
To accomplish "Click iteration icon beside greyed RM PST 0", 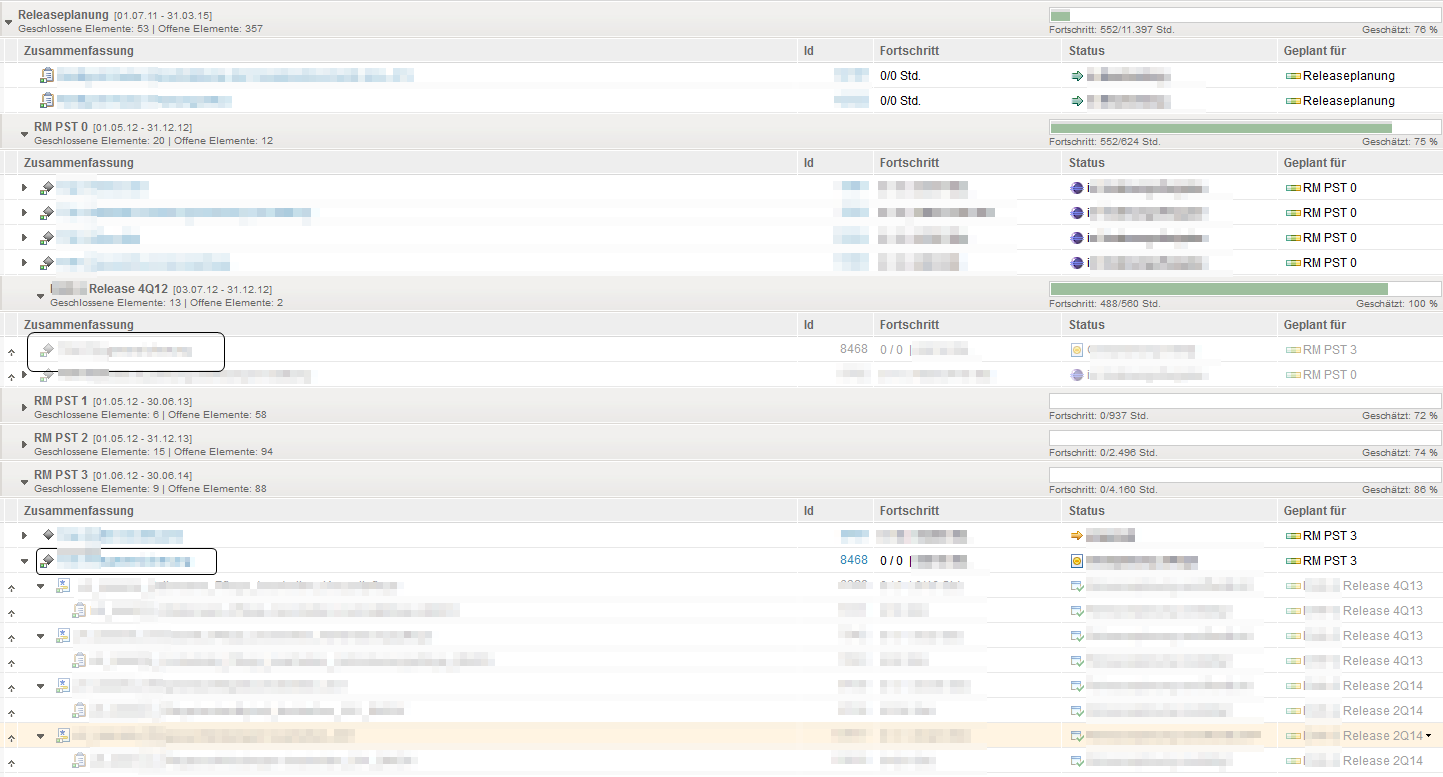I will coord(1293,375).
